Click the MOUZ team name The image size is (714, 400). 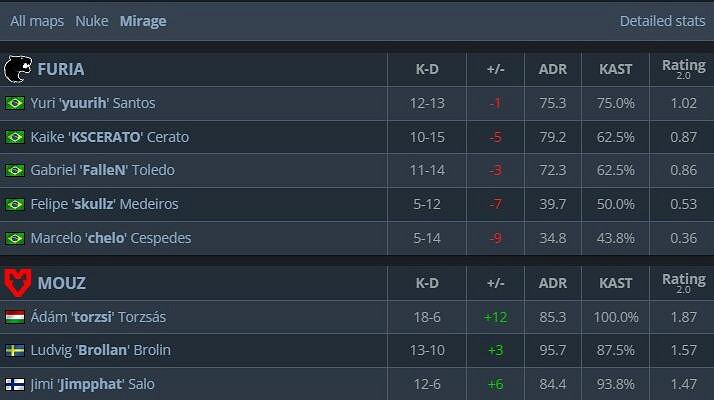61,283
